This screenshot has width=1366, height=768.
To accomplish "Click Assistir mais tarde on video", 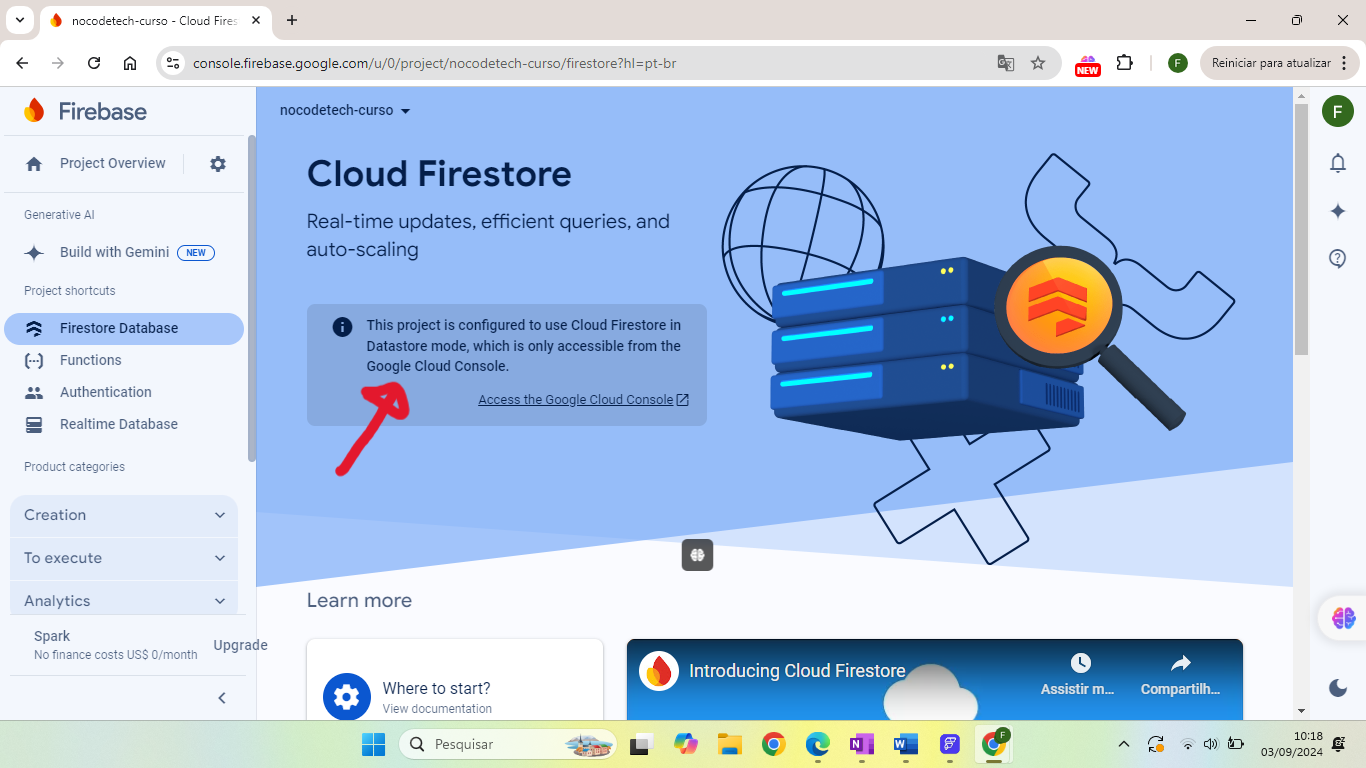I will [x=1079, y=676].
